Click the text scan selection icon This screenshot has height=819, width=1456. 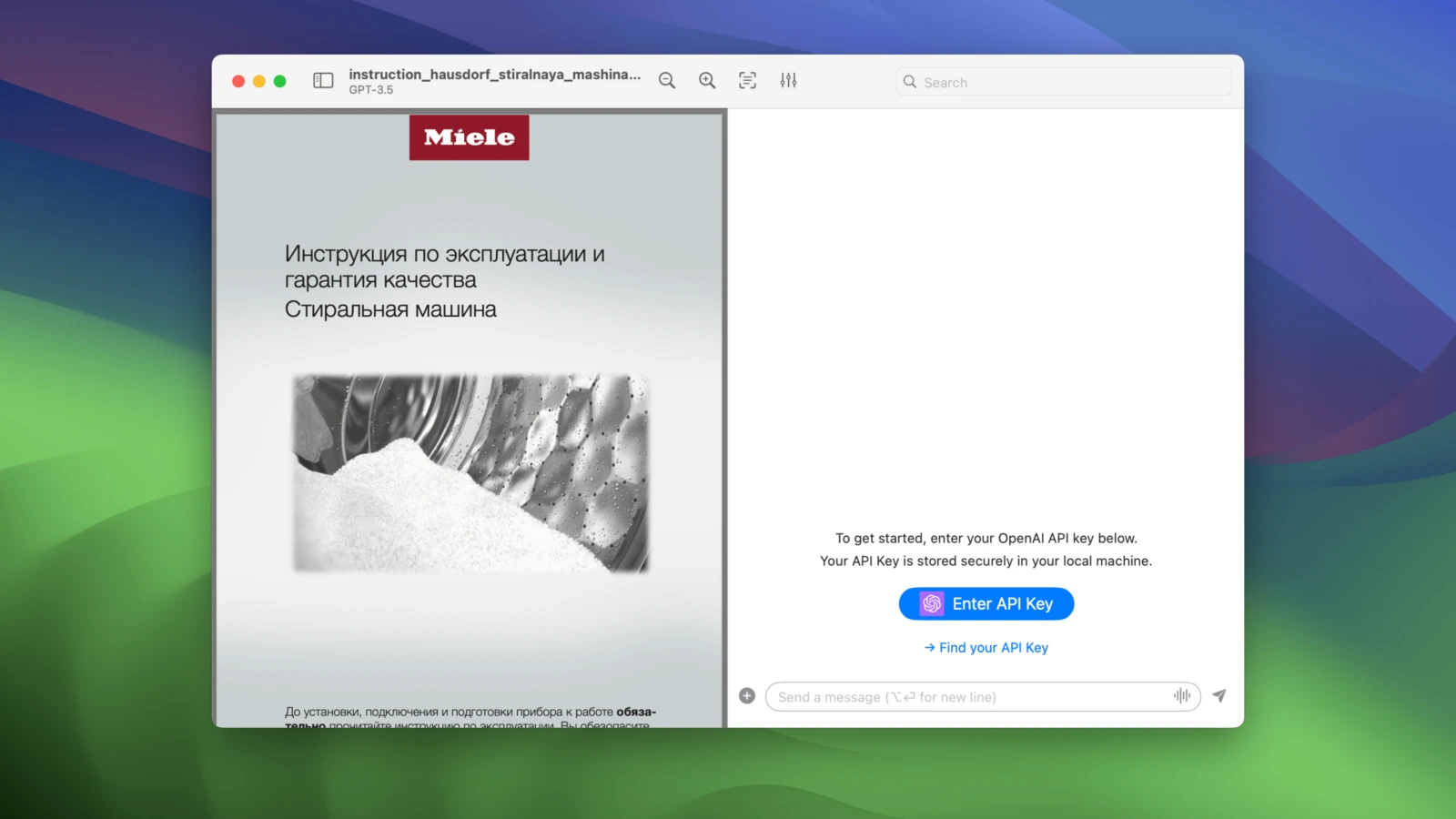tap(747, 81)
